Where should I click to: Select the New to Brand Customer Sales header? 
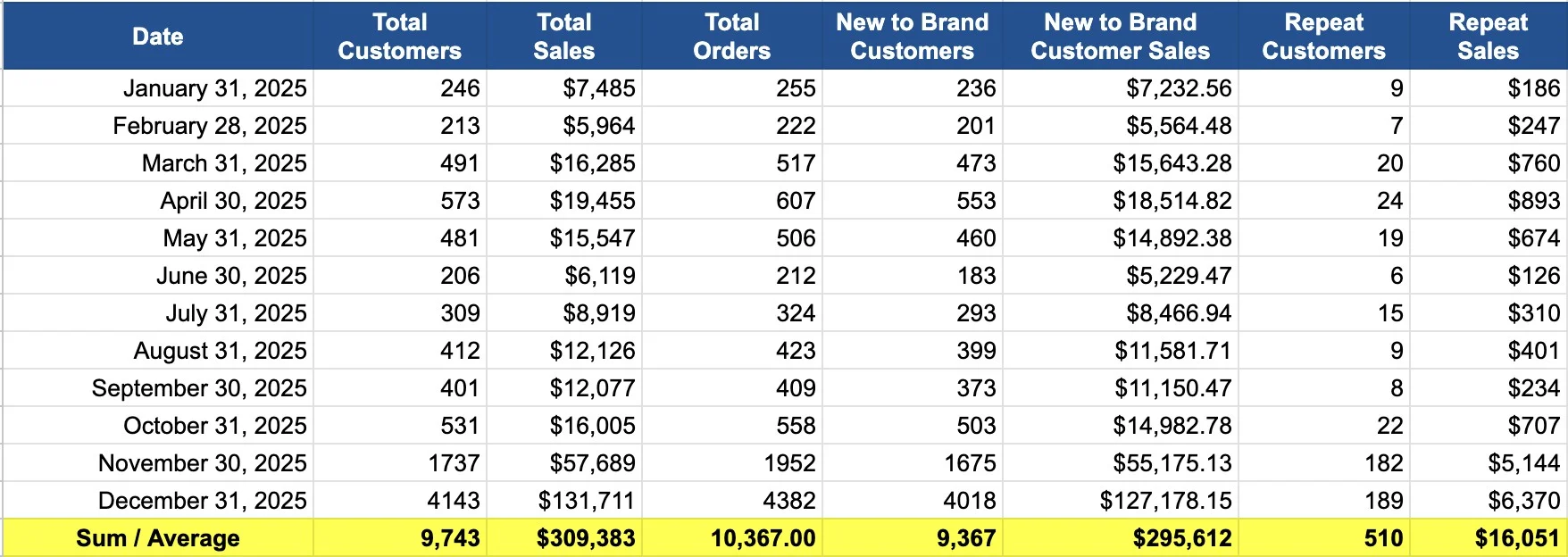click(1120, 37)
